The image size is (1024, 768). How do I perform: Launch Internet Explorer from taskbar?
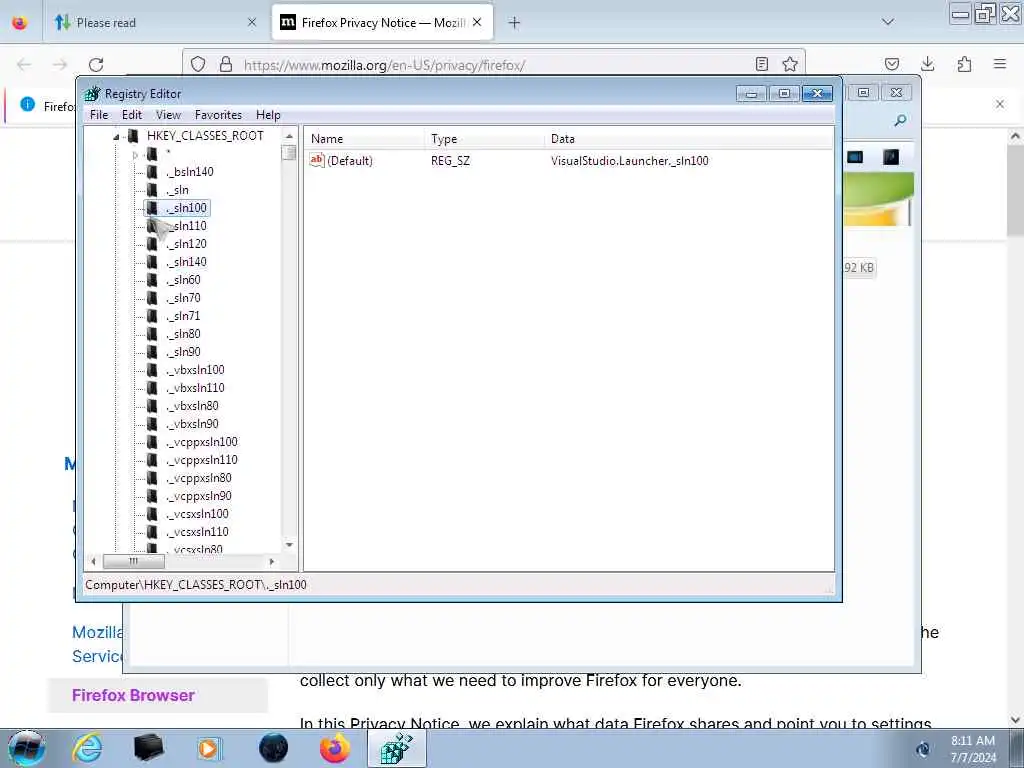point(87,748)
